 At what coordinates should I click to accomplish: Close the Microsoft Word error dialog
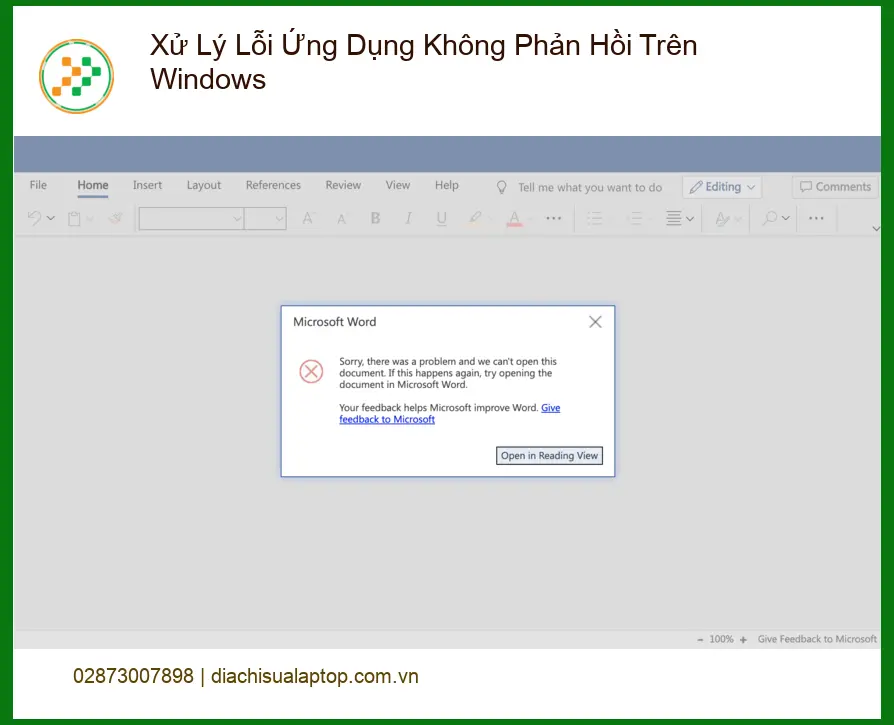click(x=595, y=322)
